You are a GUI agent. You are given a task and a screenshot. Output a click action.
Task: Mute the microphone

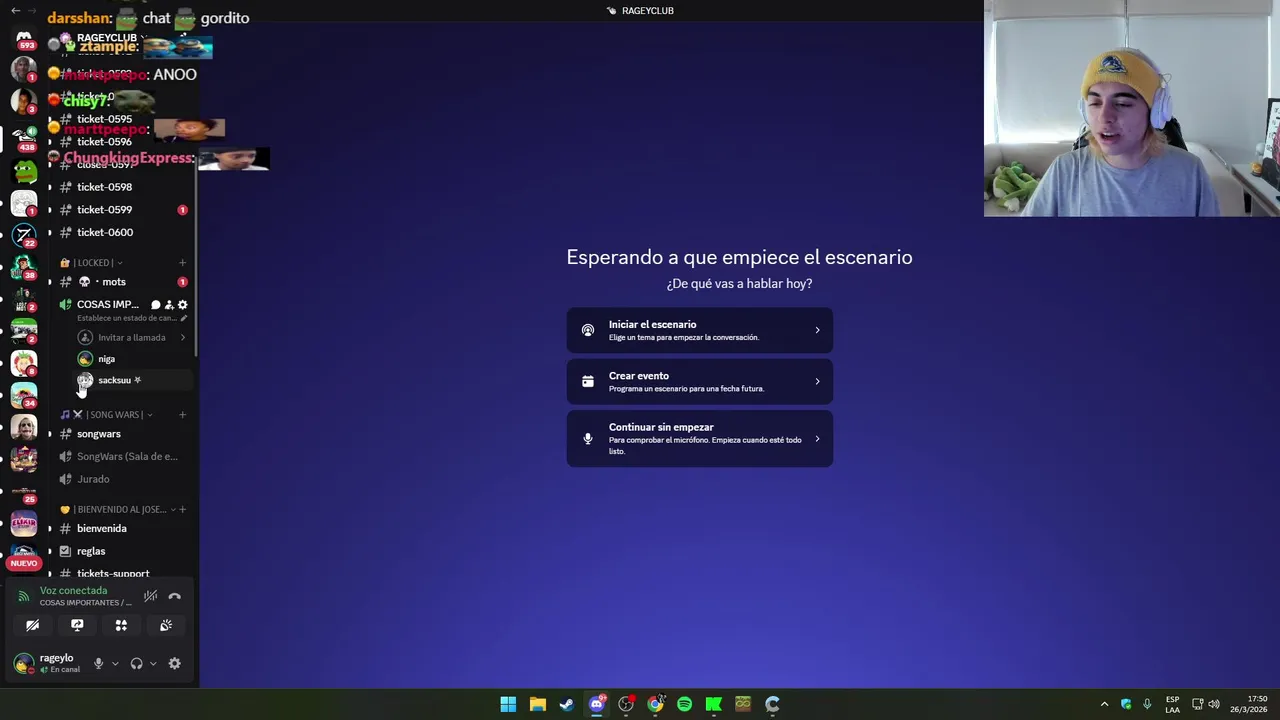click(98, 664)
